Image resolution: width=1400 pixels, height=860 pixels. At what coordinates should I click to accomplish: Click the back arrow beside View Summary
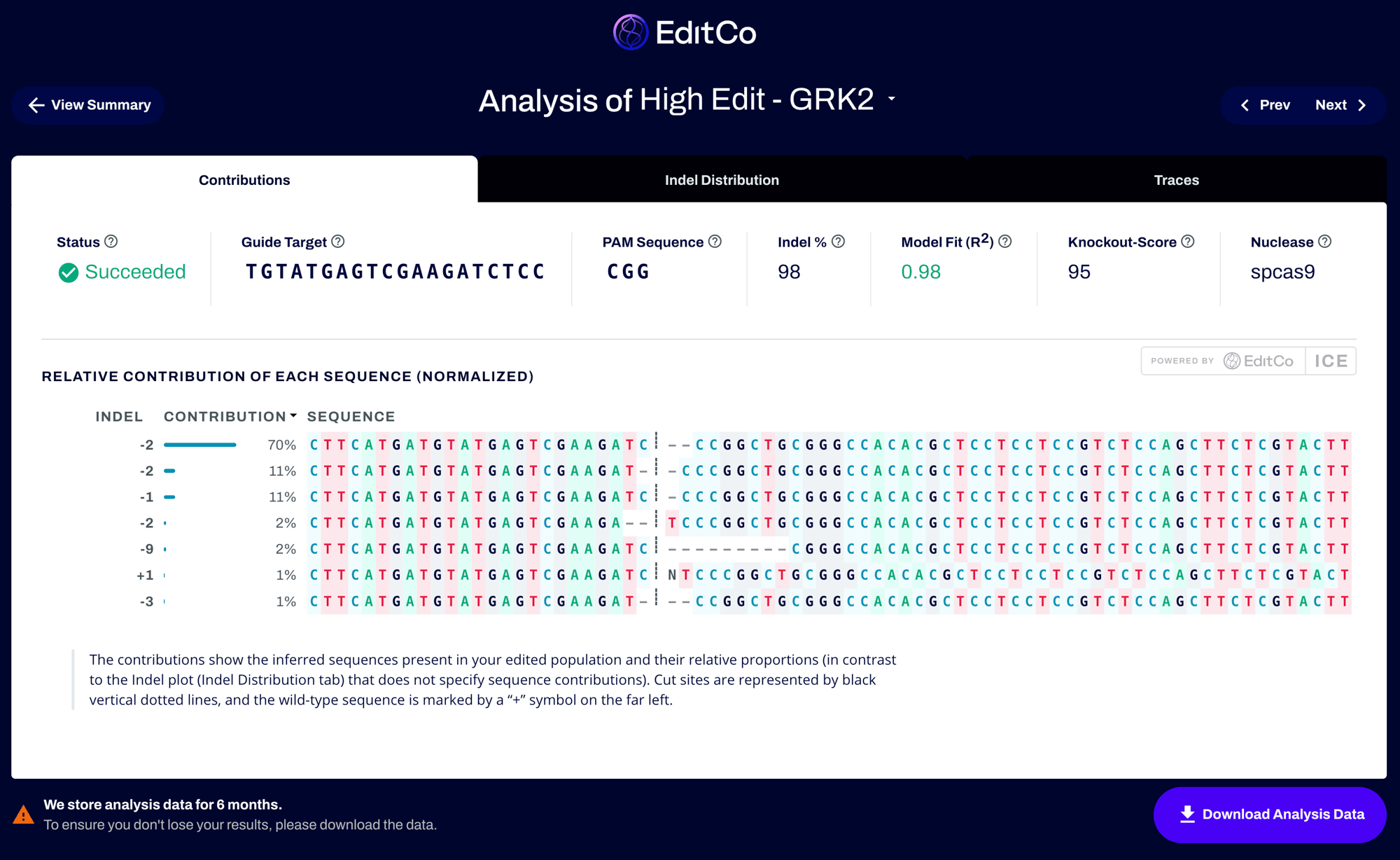coord(36,105)
